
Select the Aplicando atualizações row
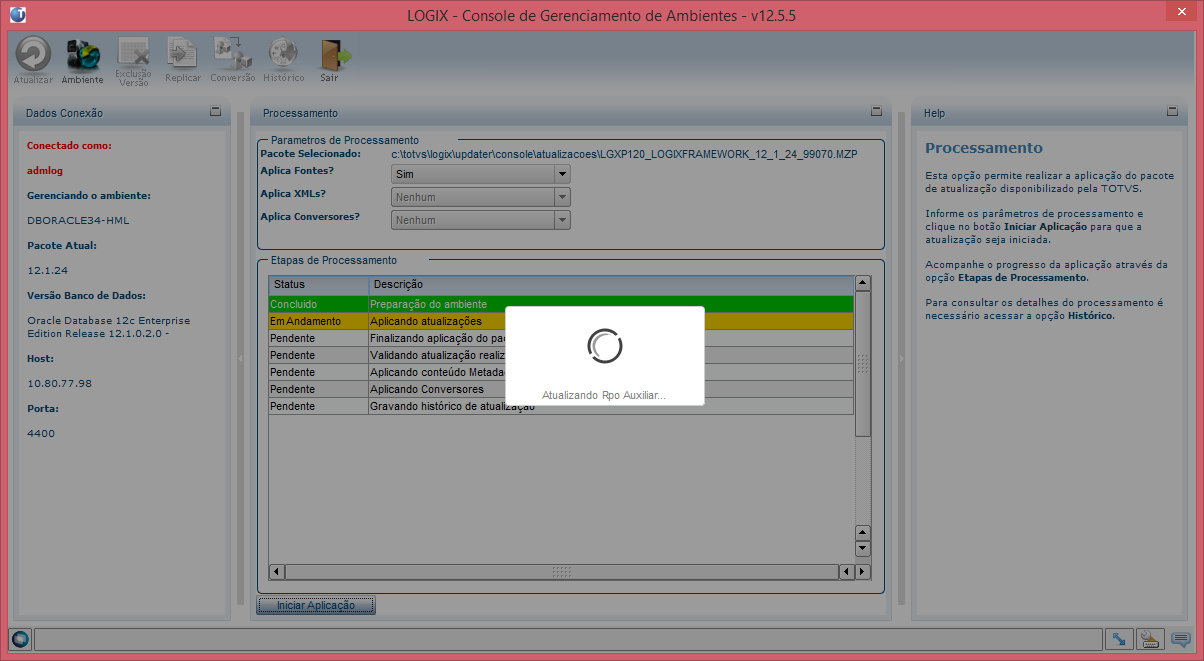coord(561,321)
